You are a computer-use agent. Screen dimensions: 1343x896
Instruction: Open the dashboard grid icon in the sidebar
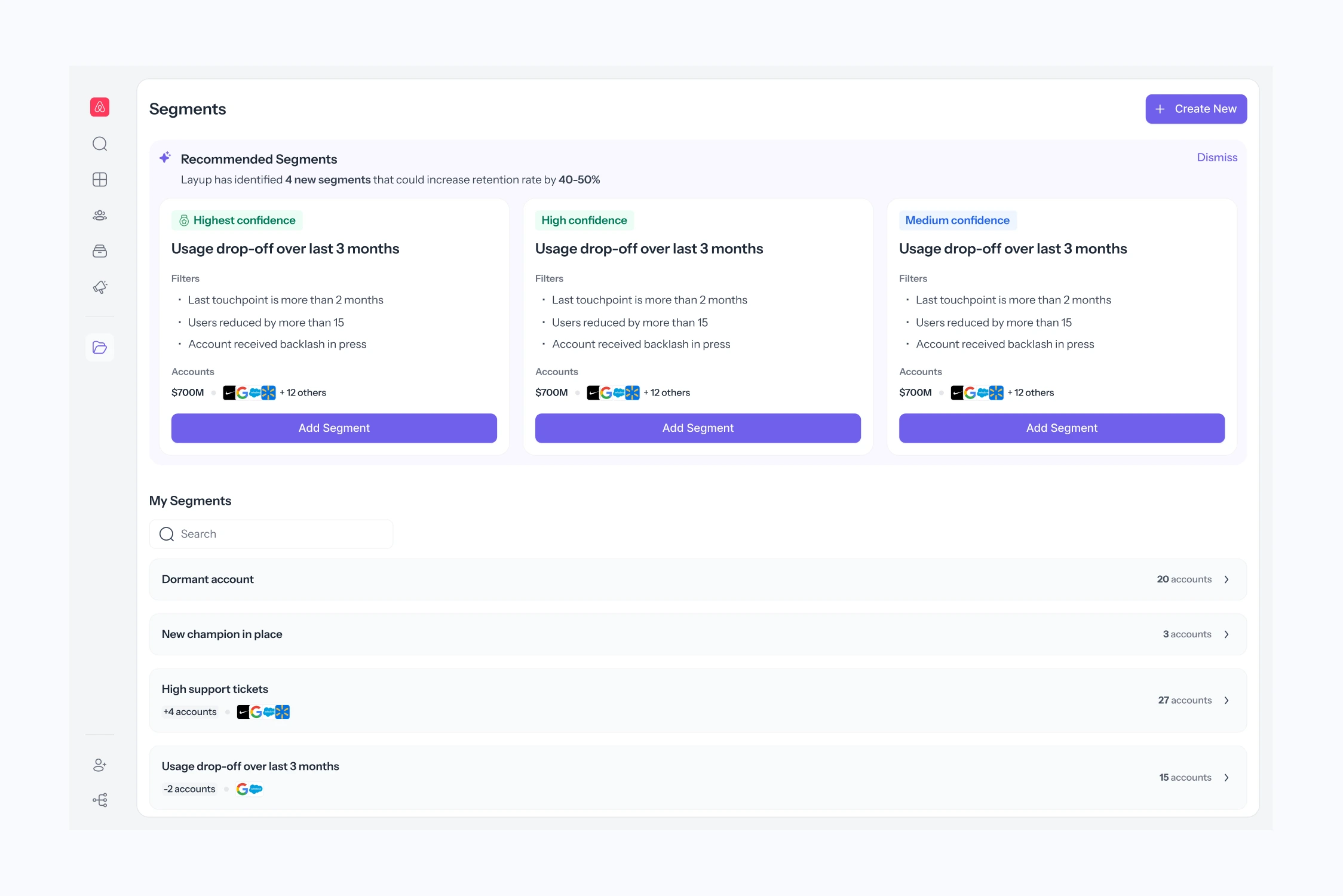(x=100, y=180)
